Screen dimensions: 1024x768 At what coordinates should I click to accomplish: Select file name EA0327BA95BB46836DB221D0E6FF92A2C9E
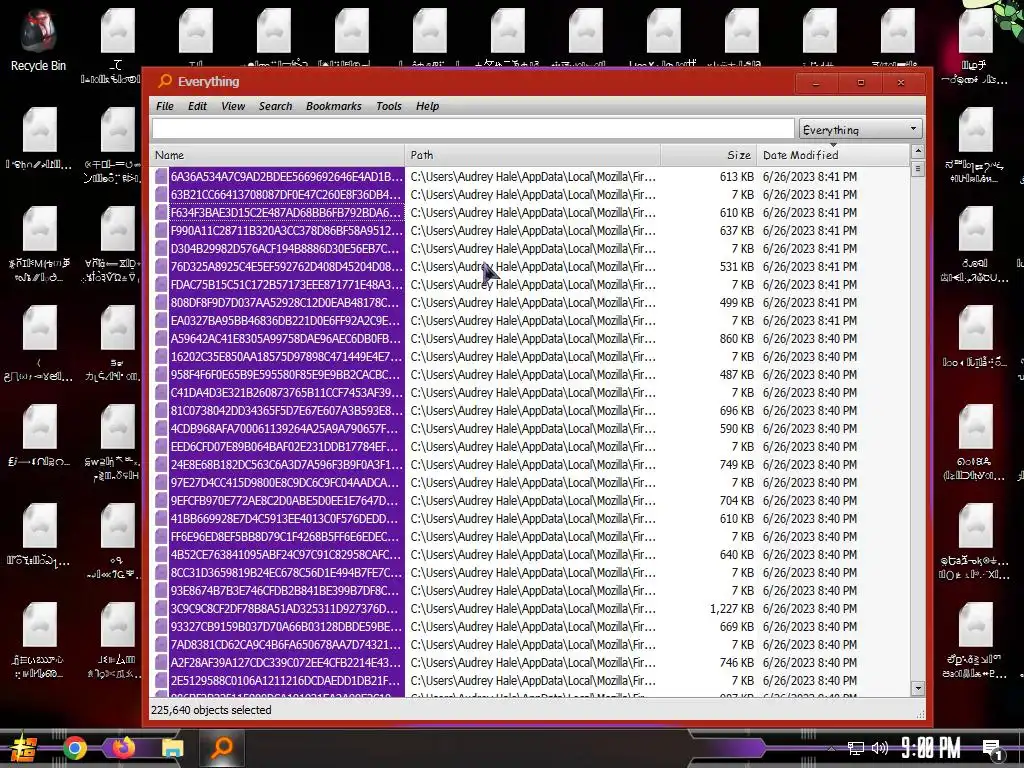click(x=287, y=320)
